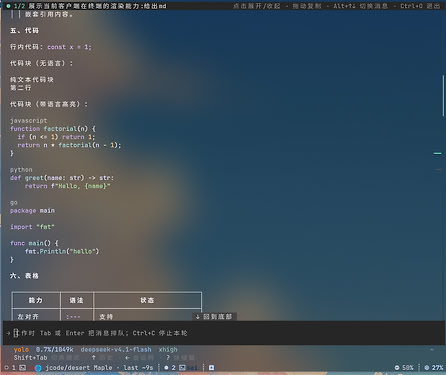The image size is (446, 375).
Task: Click the up-arrow history hint
Action: coord(93,358)
